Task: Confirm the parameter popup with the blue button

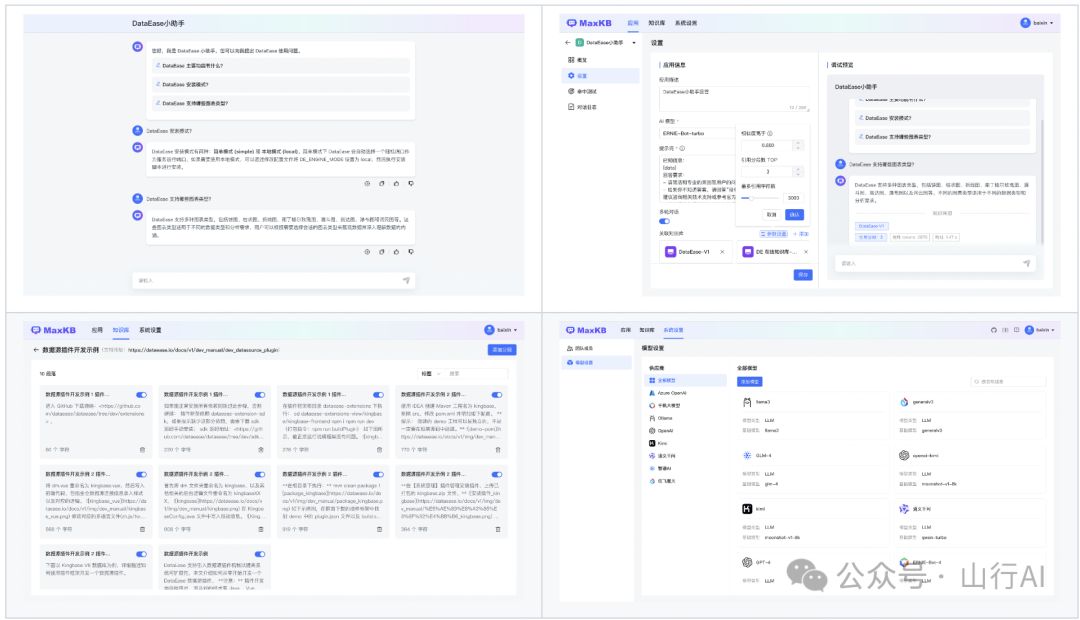Action: [794, 214]
